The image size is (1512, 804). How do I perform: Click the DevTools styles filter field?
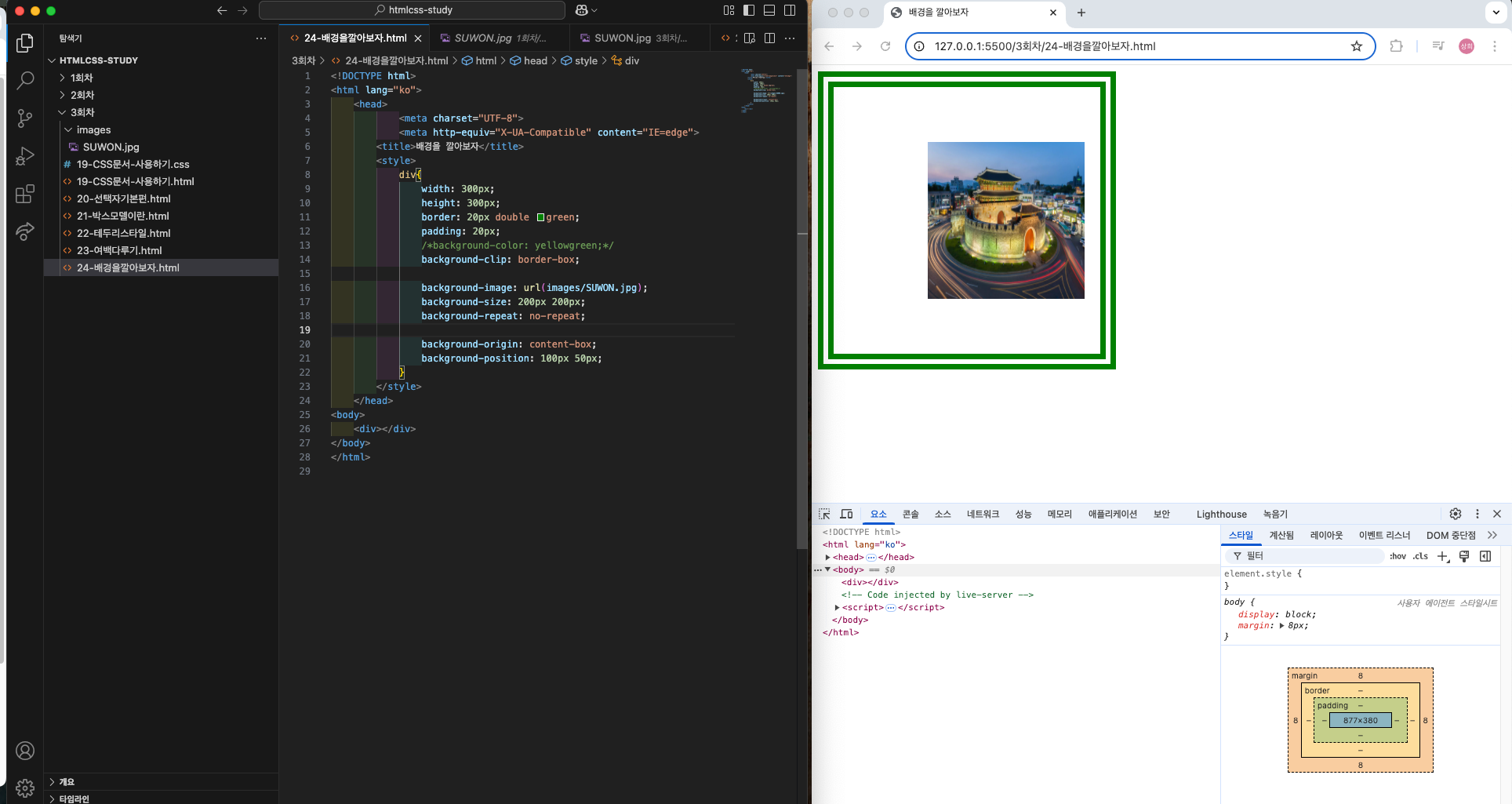tap(1305, 556)
